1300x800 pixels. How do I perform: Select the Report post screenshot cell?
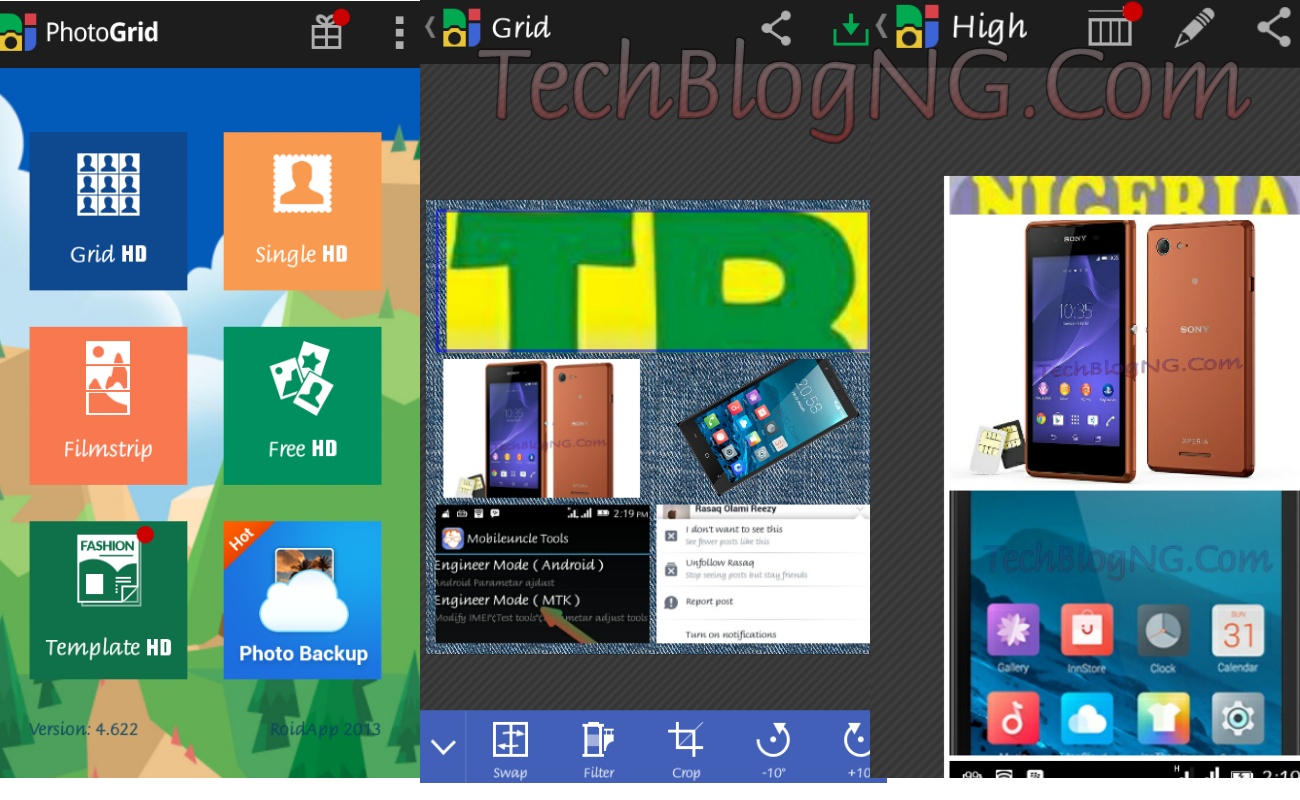[x=763, y=573]
